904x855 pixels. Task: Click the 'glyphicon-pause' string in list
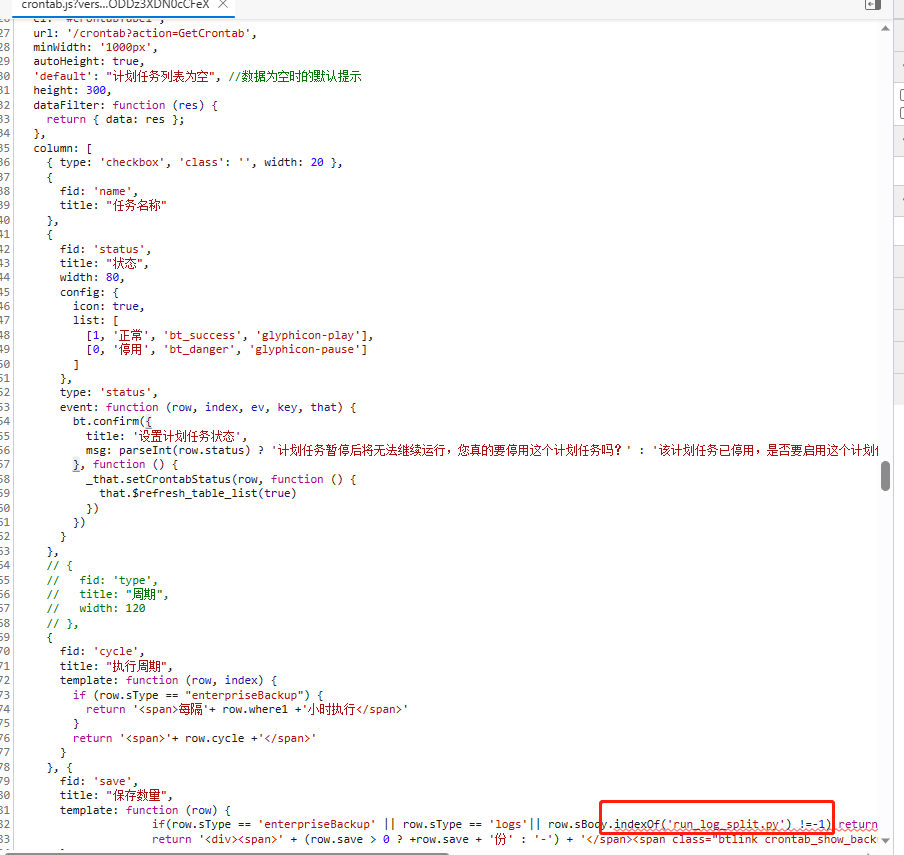click(311, 349)
